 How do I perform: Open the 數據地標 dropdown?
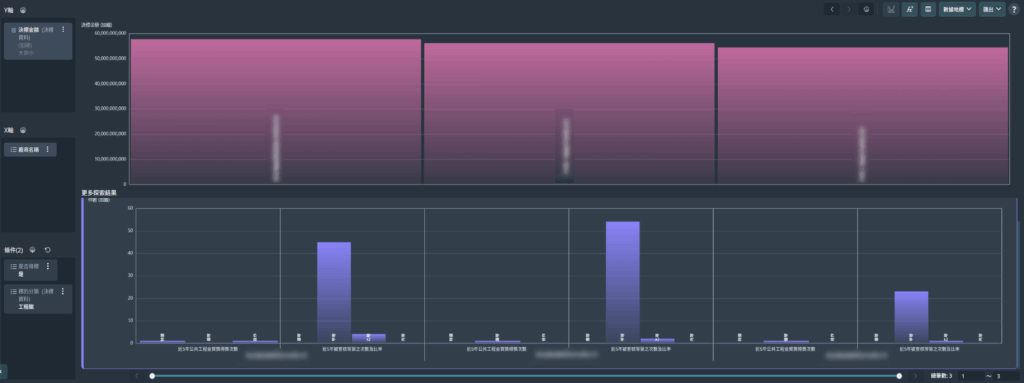pyautogui.click(x=957, y=10)
